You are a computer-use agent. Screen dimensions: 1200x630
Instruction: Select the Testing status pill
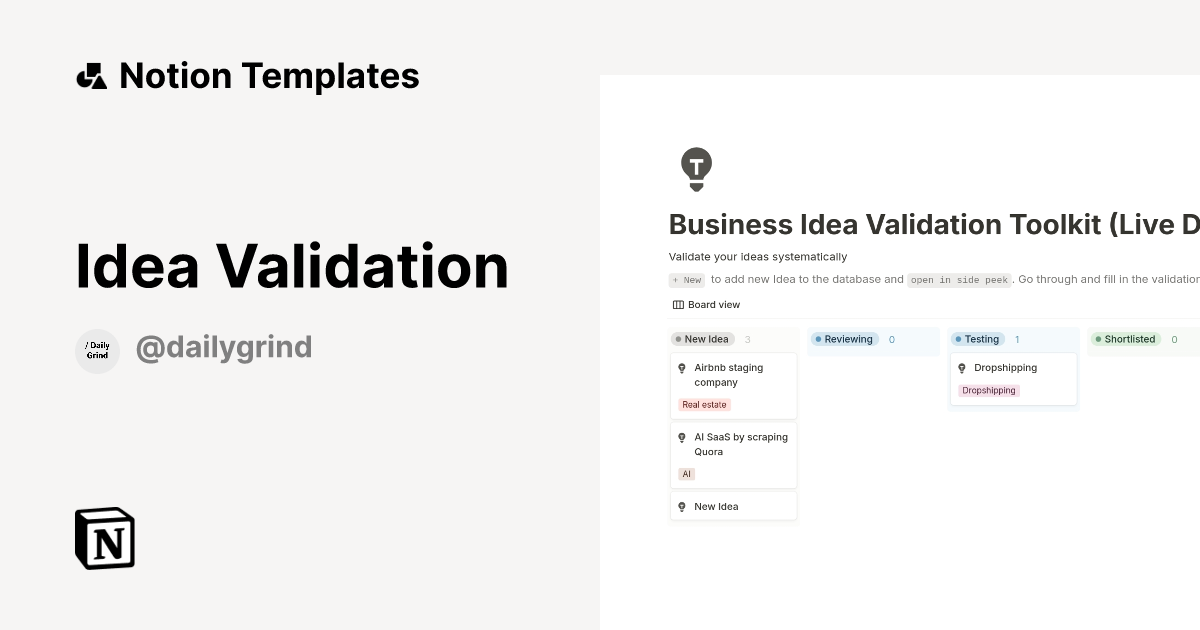click(978, 339)
